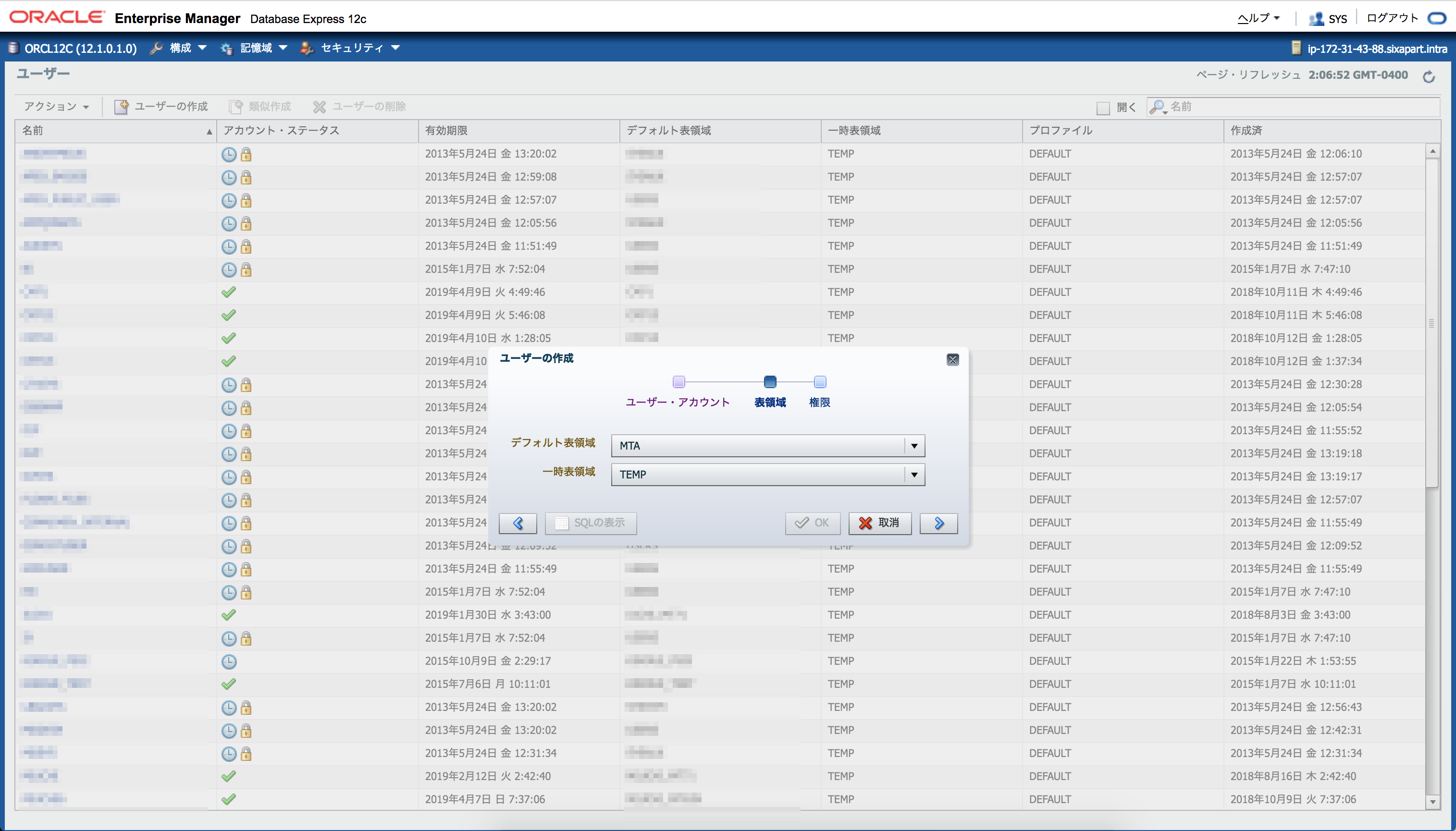The image size is (1456, 831).
Task: Go to next wizard step arrow
Action: coord(938,523)
